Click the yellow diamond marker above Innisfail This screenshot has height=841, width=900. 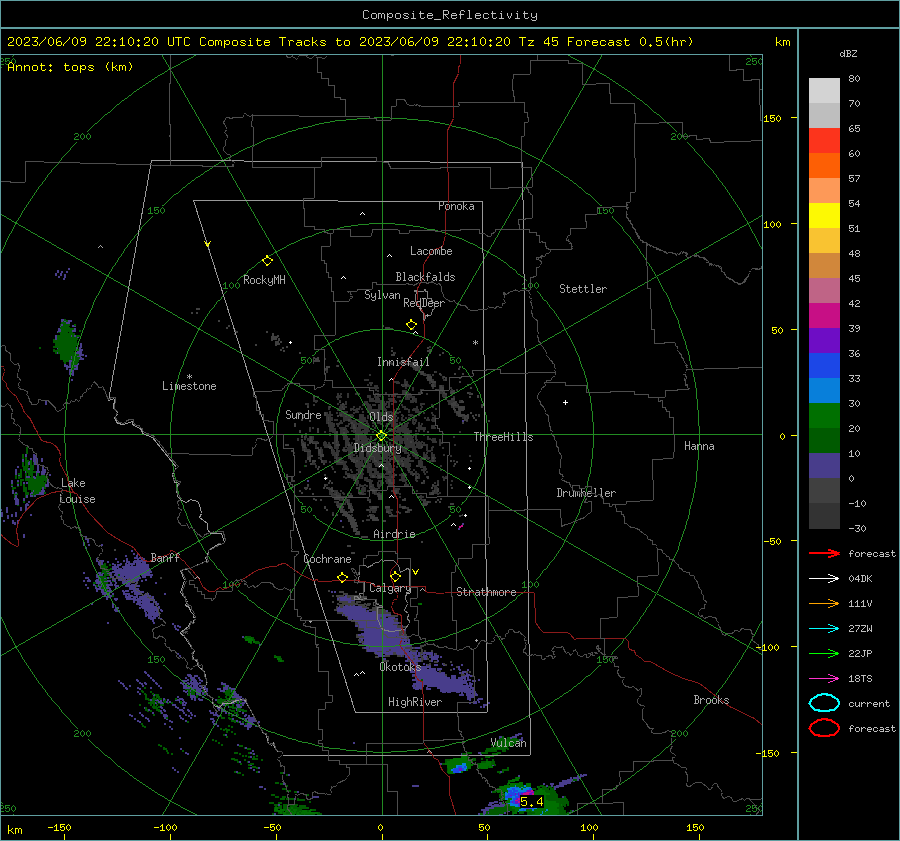pyautogui.click(x=411, y=324)
